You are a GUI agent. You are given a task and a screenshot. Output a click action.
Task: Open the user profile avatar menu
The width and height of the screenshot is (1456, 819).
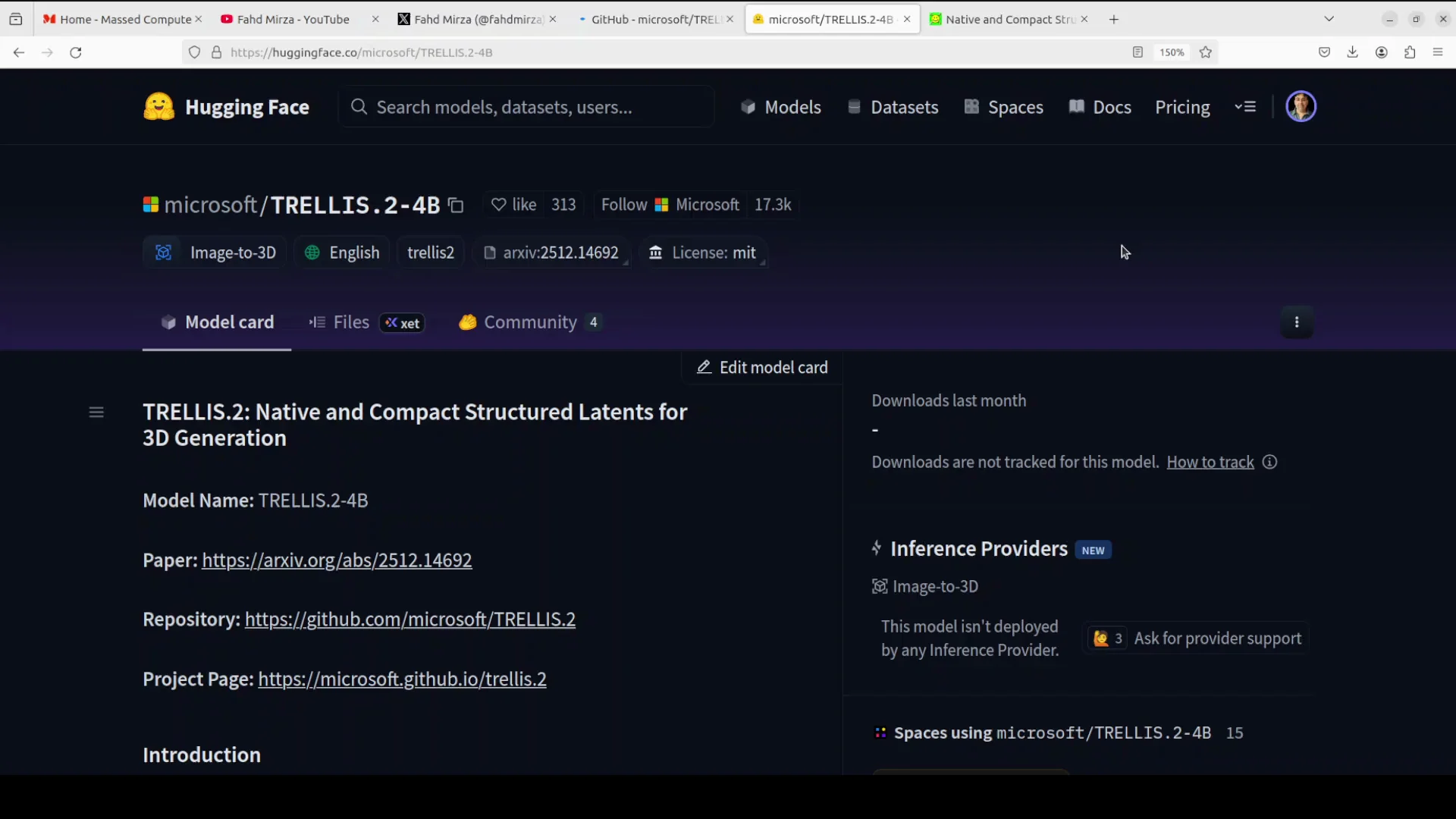tap(1301, 107)
